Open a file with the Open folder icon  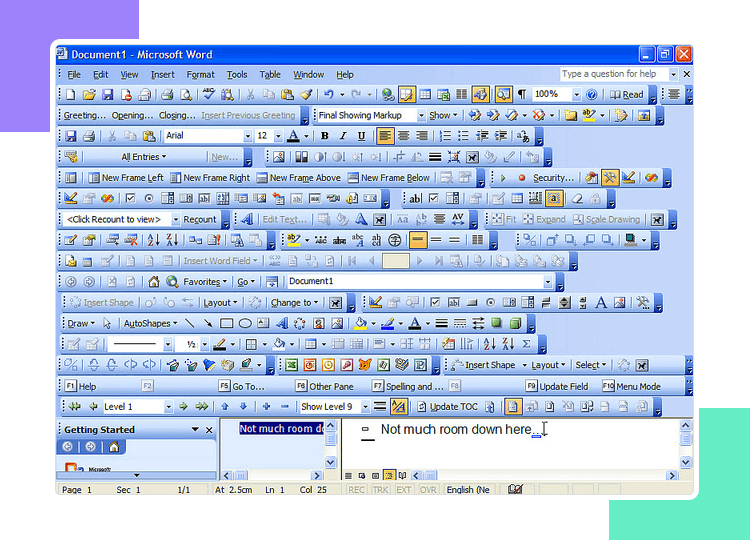click(89, 95)
